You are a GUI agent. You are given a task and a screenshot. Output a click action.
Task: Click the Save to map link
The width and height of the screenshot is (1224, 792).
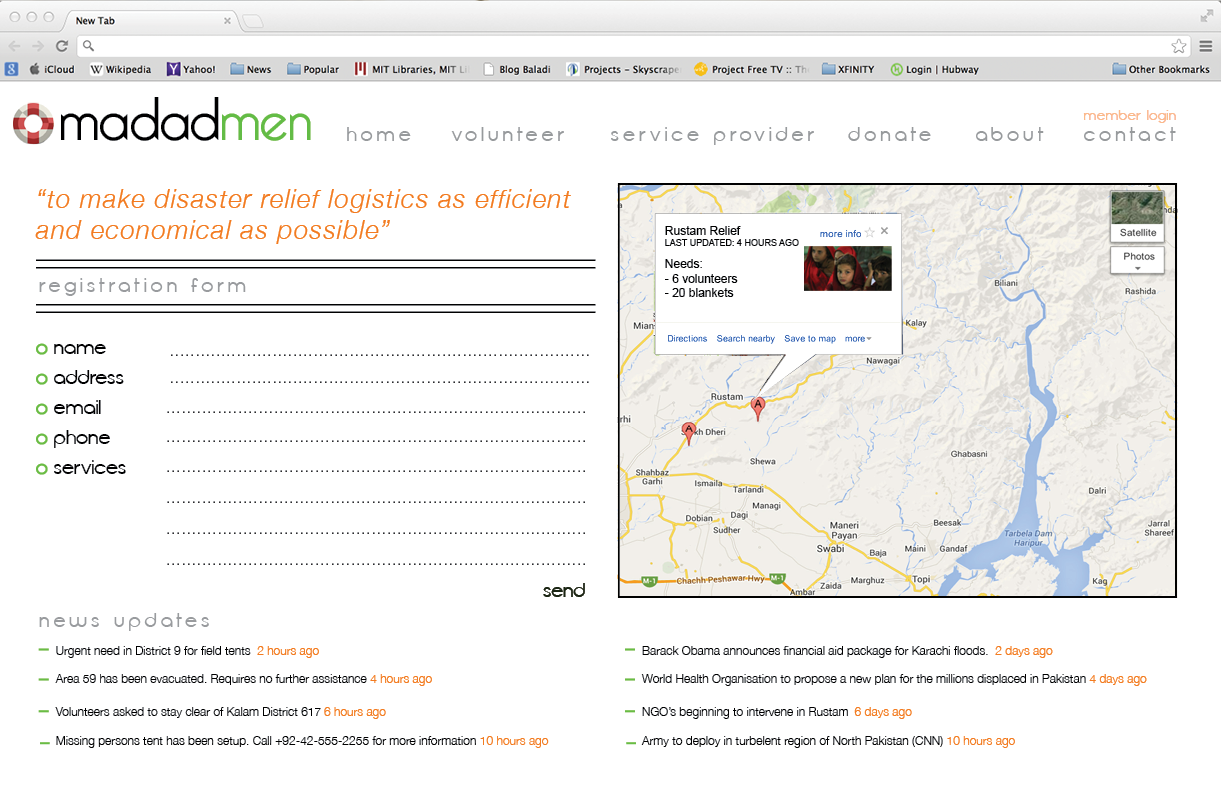810,339
